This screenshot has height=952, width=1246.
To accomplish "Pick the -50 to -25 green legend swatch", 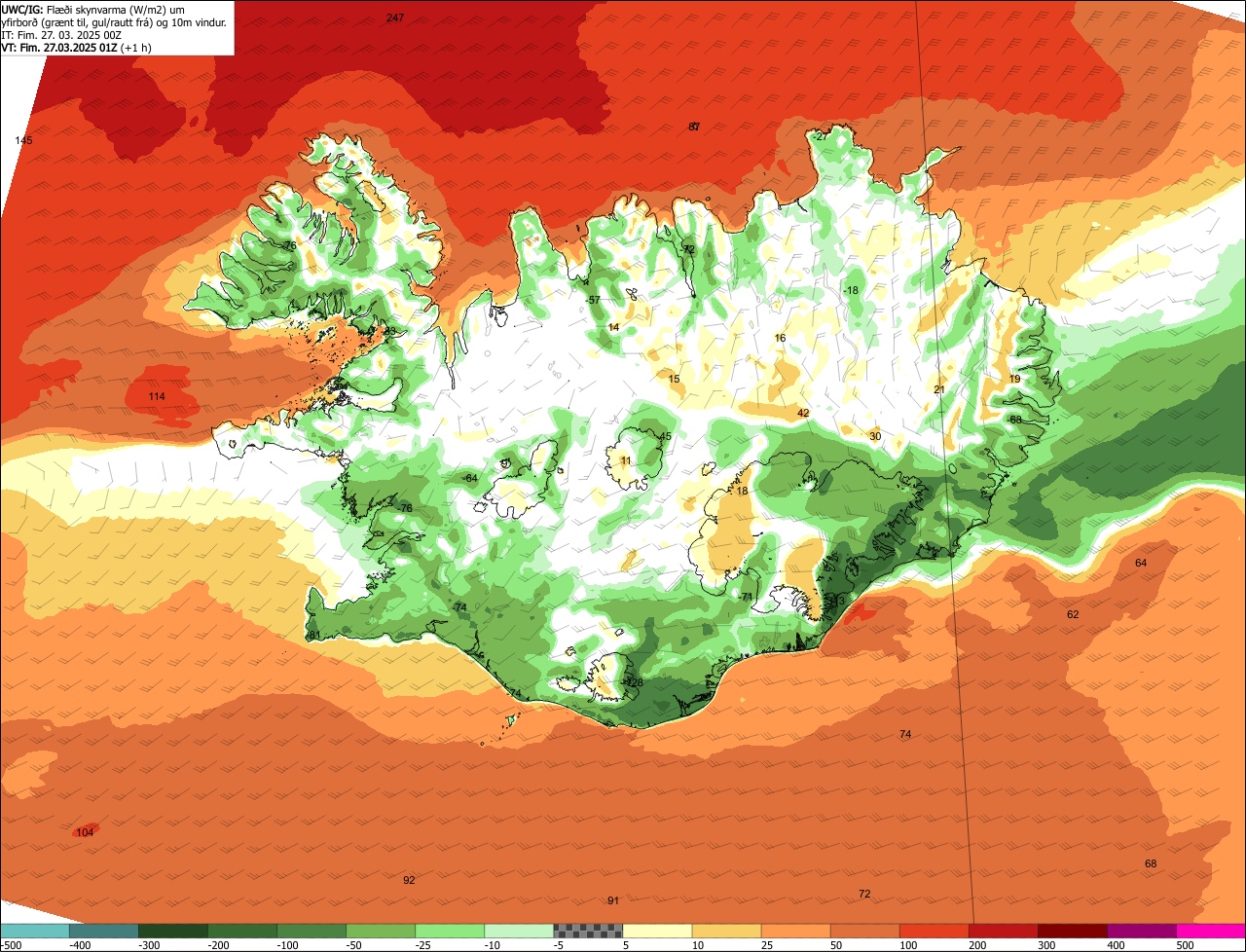I will [x=381, y=931].
